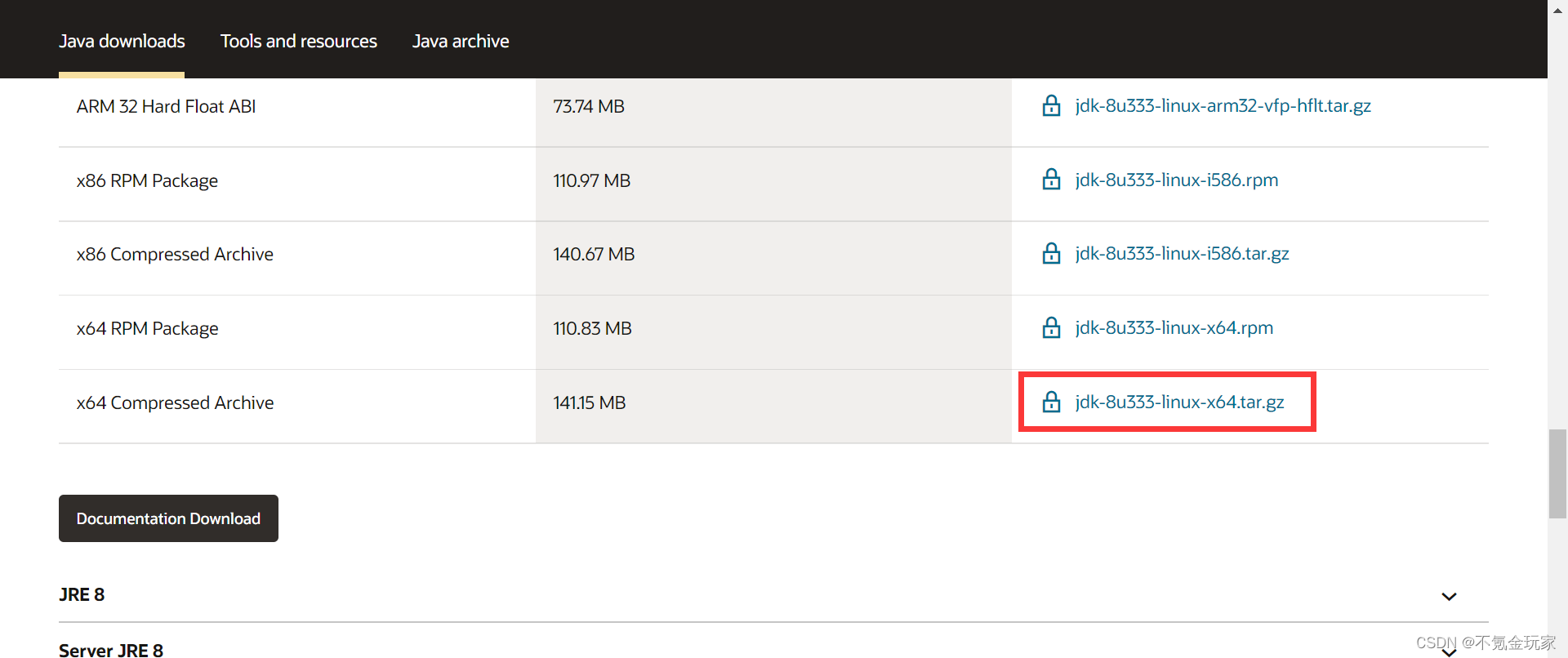Open the Documentation Download button
The width and height of the screenshot is (1568, 658).
168,518
